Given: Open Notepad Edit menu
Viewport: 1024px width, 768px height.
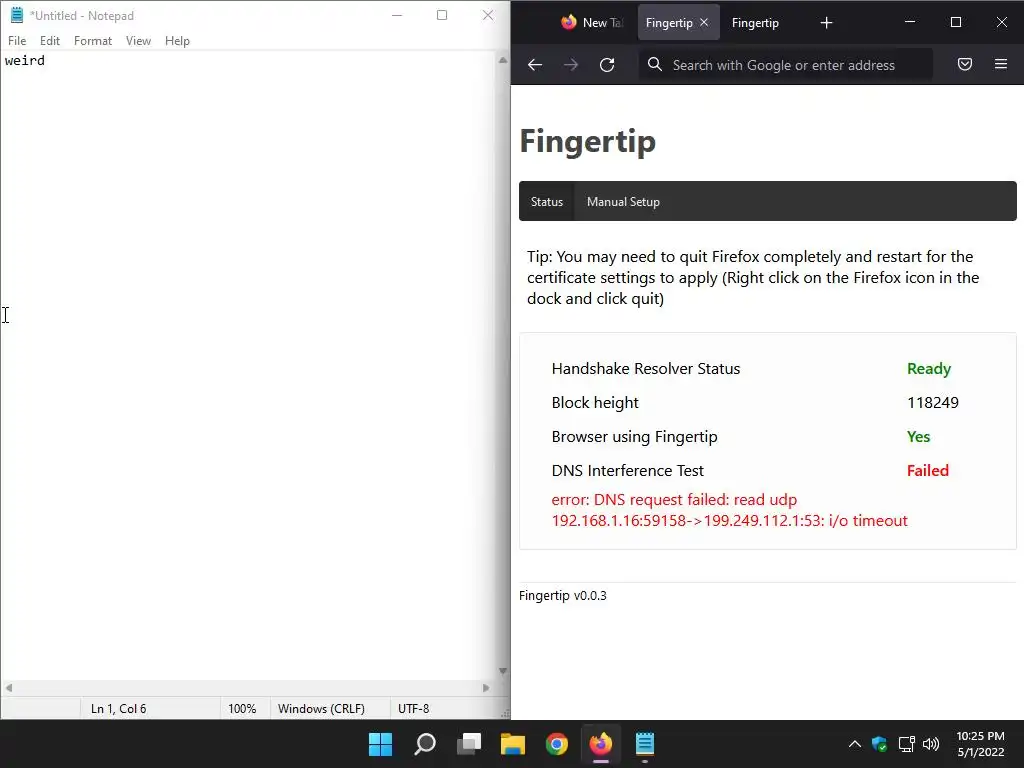Looking at the screenshot, I should 50,40.
